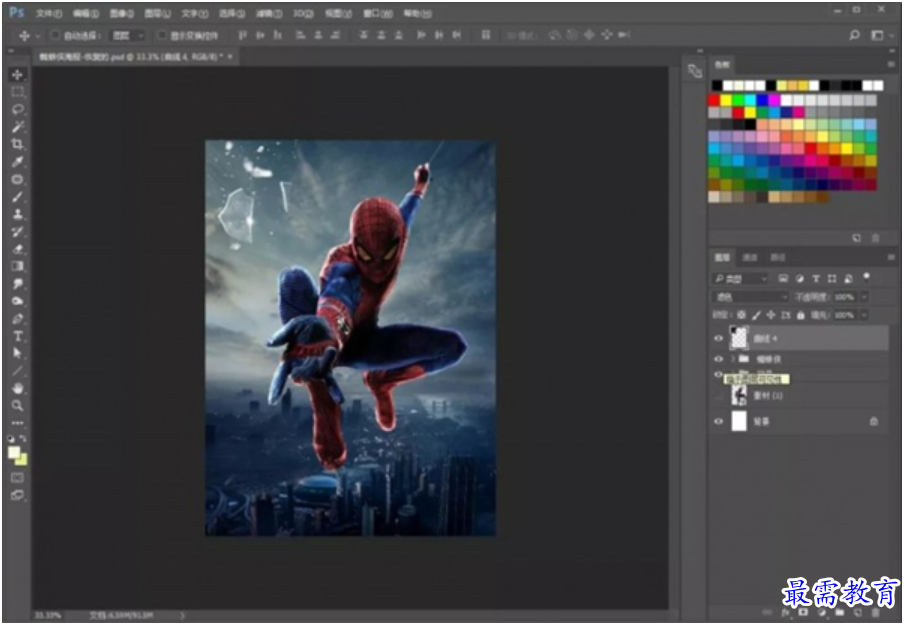This screenshot has width=906, height=624.
Task: Click the foreground color swatch
Action: coord(14,452)
